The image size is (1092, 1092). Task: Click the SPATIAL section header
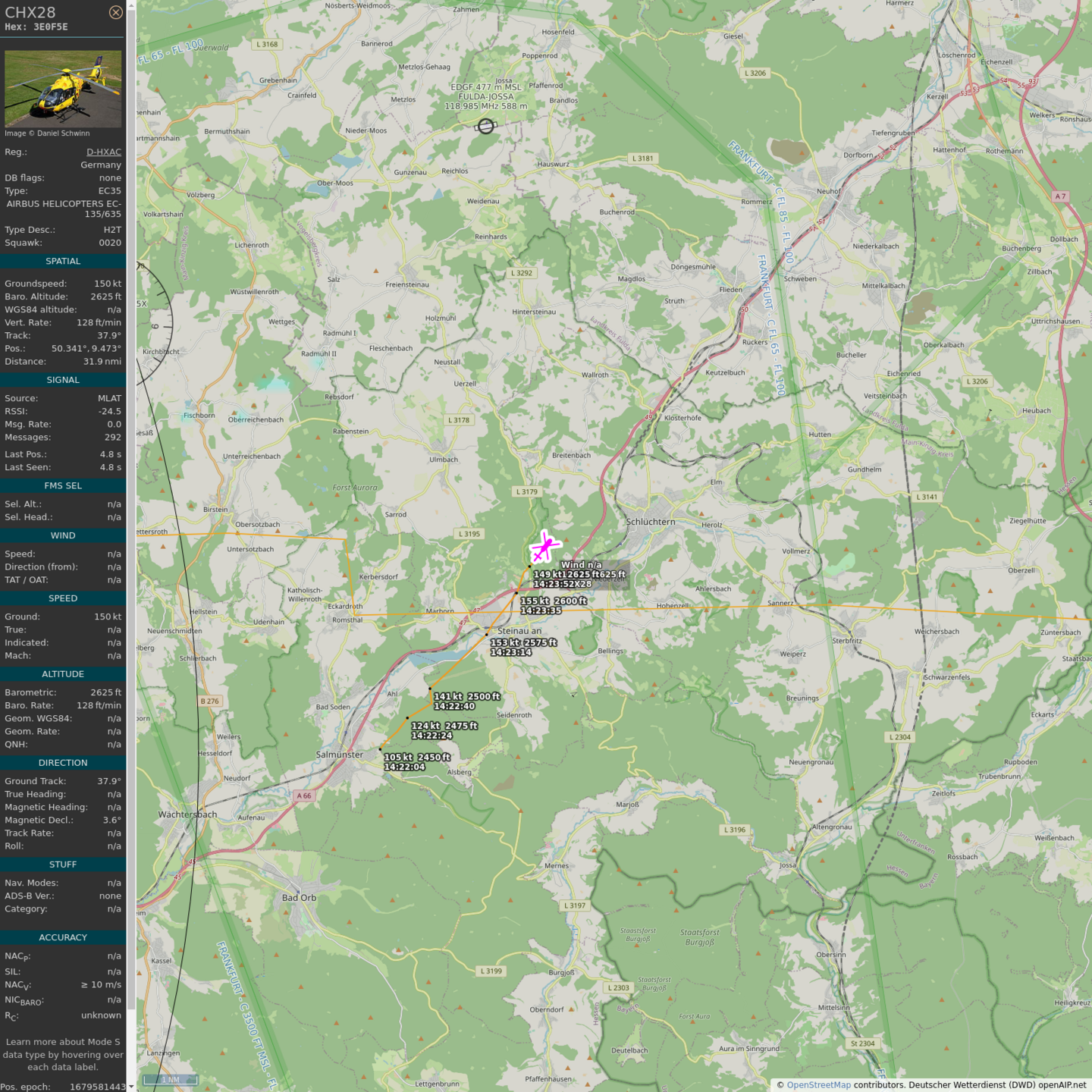(63, 261)
